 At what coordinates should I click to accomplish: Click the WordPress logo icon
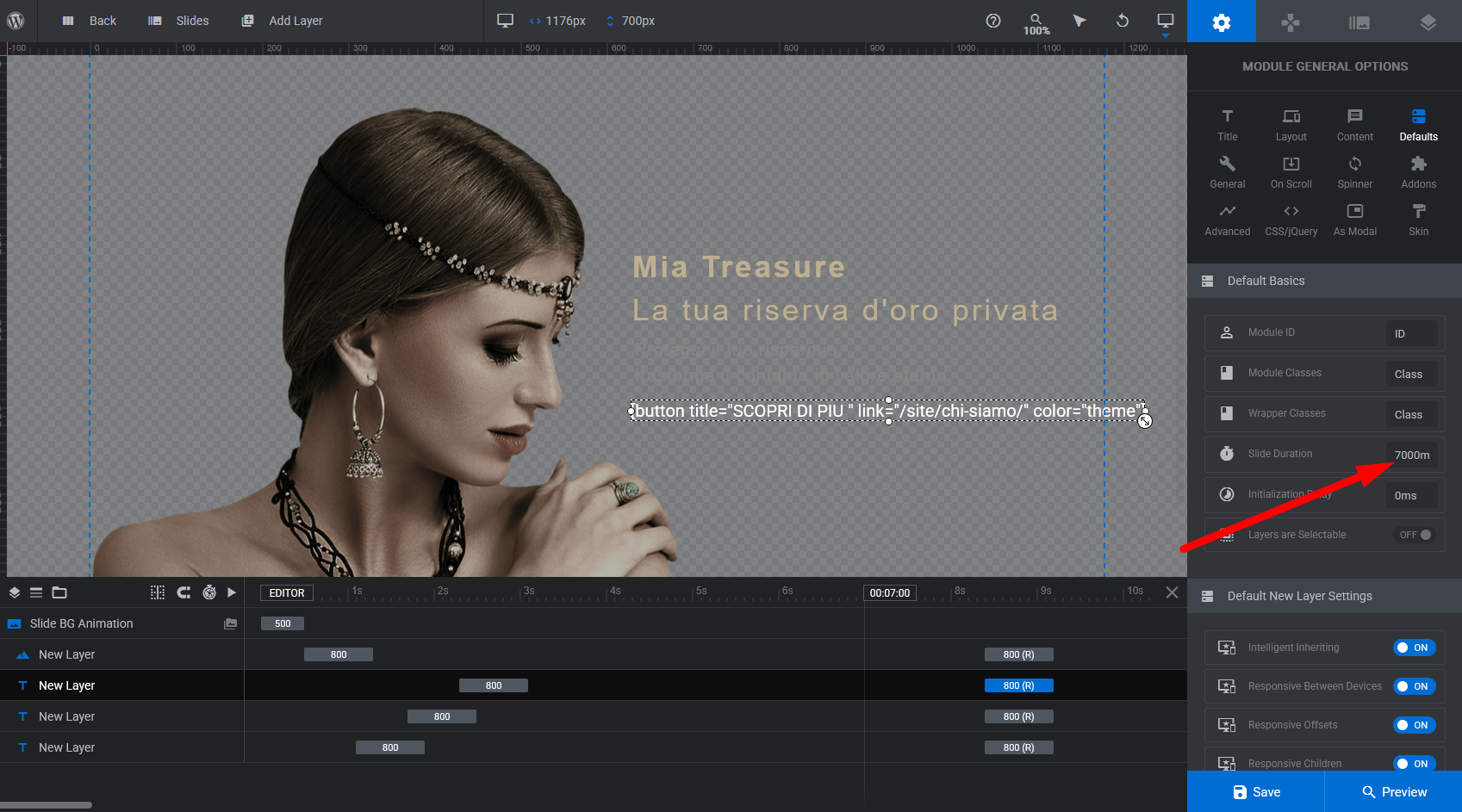pos(16,21)
